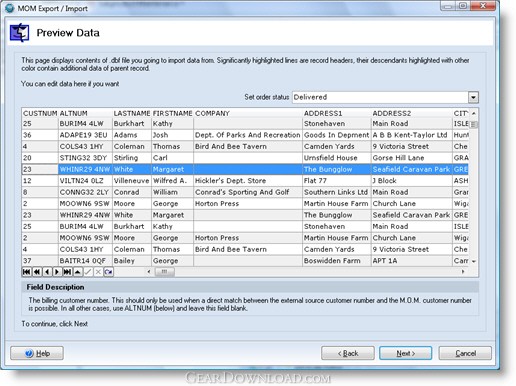
Task: Click the ALTNUM column header
Action: (x=85, y=113)
